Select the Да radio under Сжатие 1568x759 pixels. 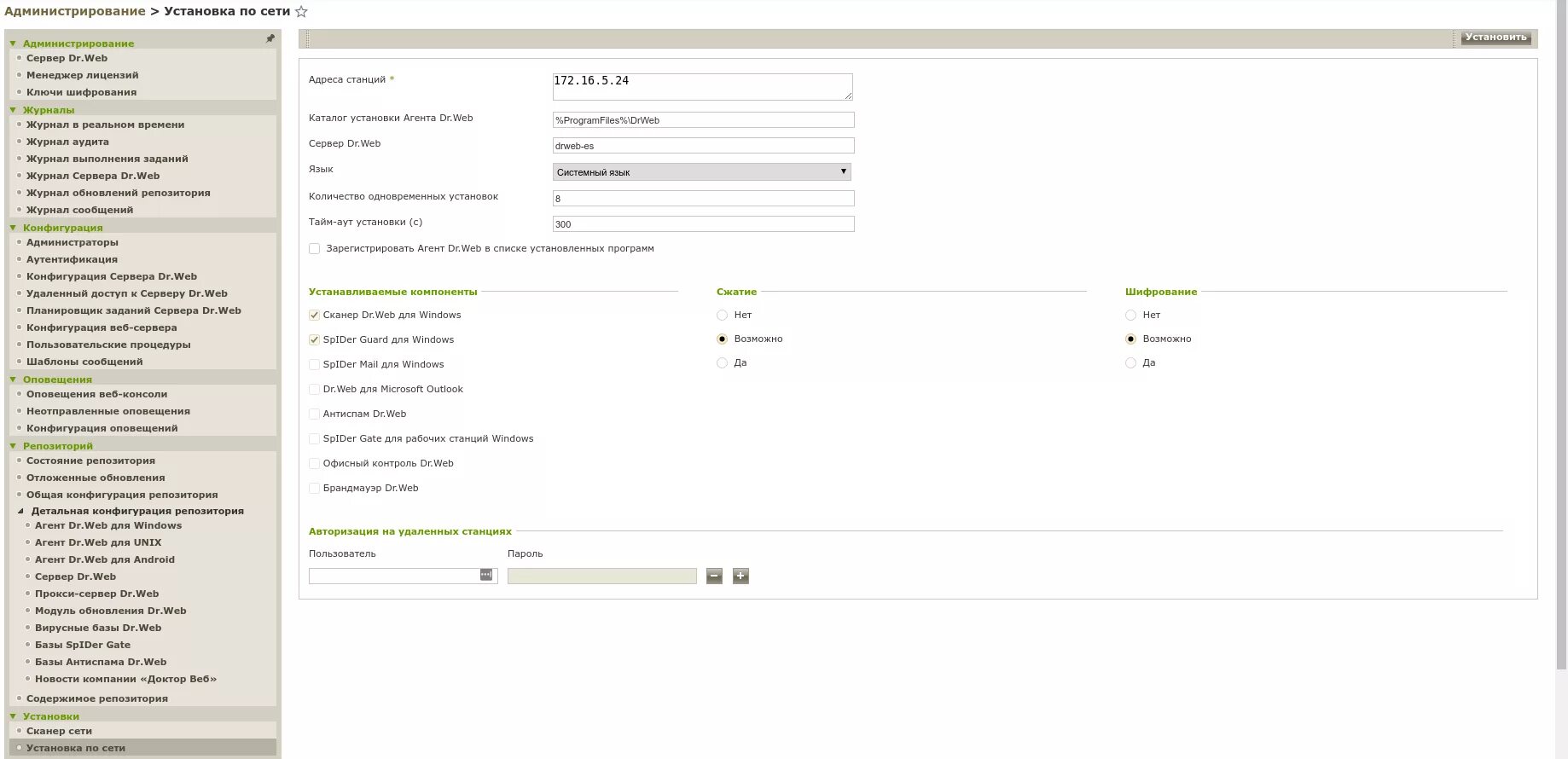click(x=723, y=363)
